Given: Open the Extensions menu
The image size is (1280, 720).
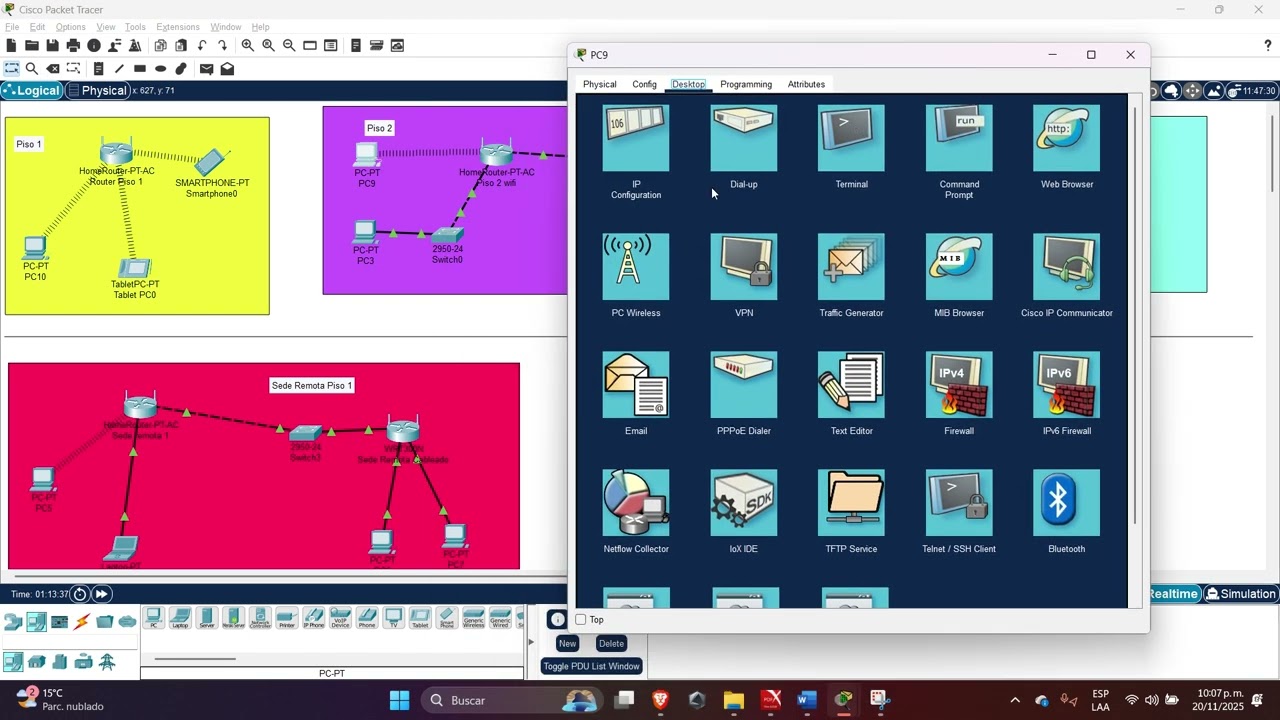Looking at the screenshot, I should [x=178, y=27].
